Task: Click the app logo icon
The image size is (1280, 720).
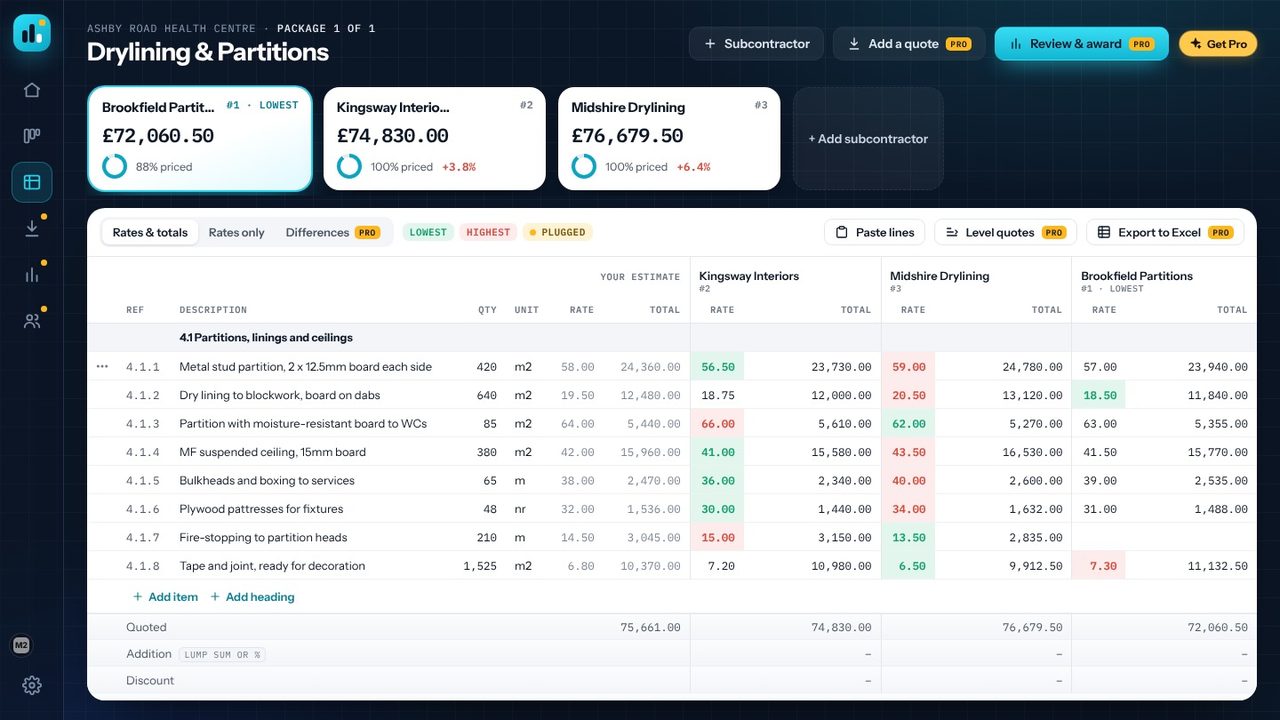Action: click(32, 33)
